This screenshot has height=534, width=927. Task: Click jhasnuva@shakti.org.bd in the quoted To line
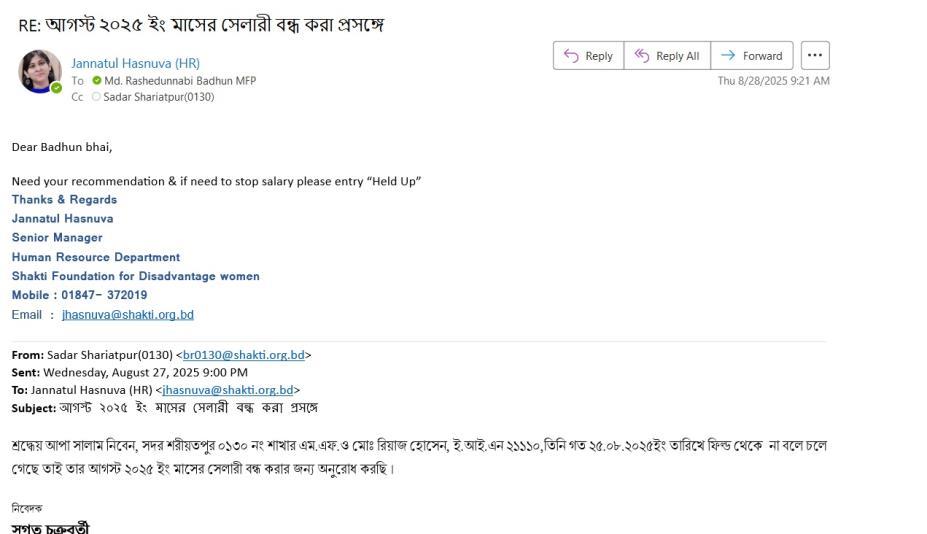tap(228, 390)
